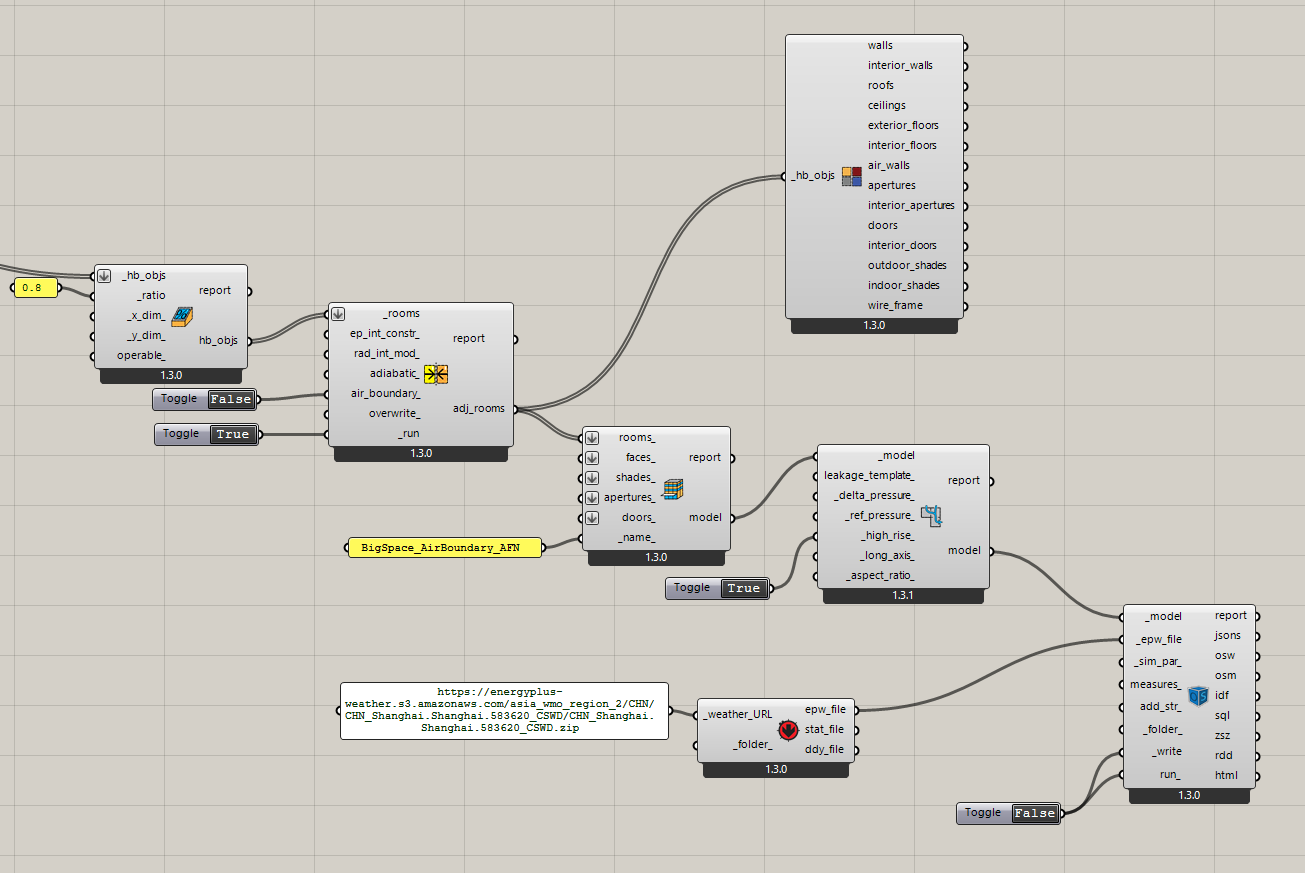Click the ep_int_constr_ input label
Viewport: 1305px width, 873px height.
[384, 333]
